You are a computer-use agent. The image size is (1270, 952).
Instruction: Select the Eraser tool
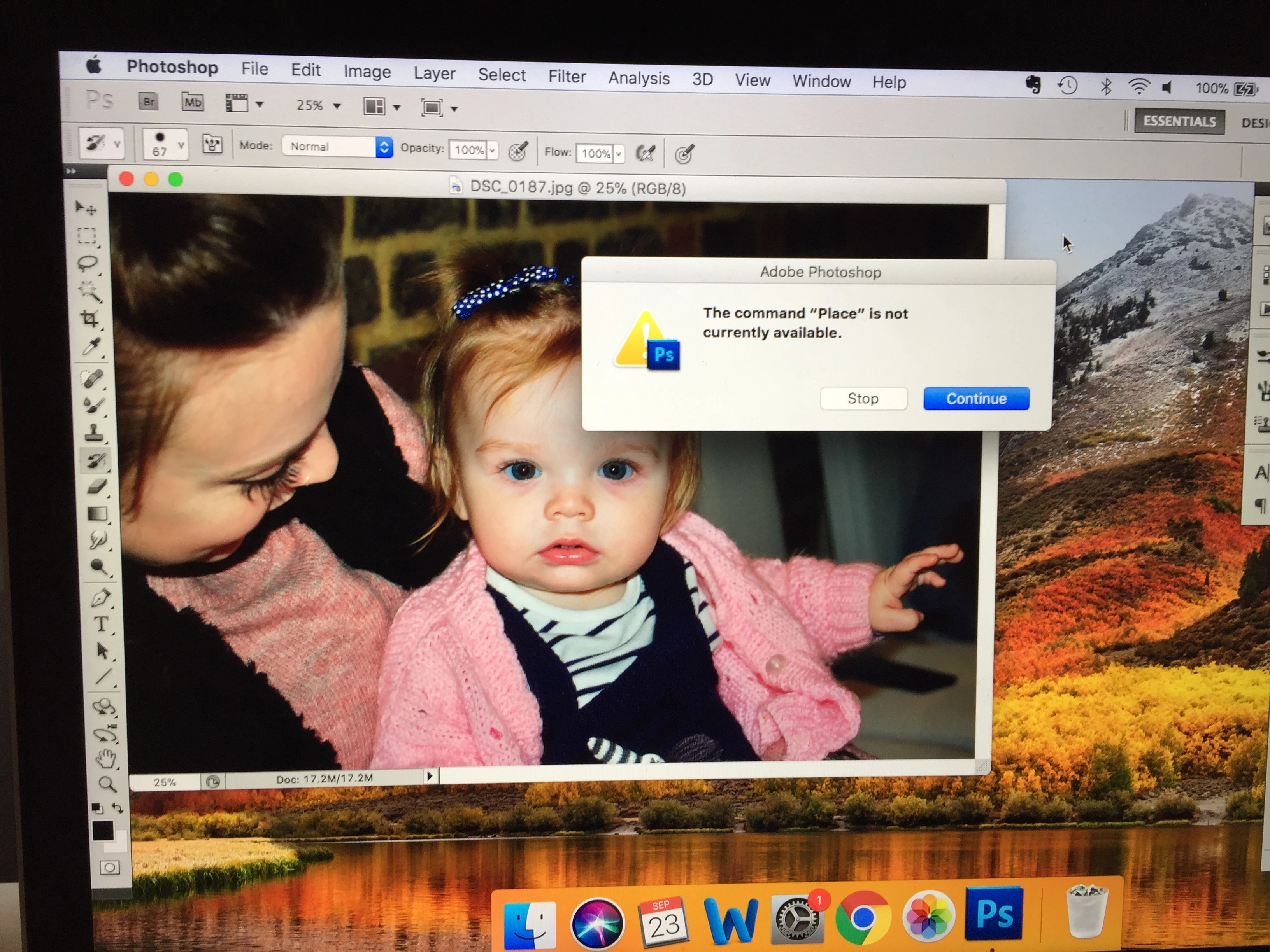click(96, 486)
